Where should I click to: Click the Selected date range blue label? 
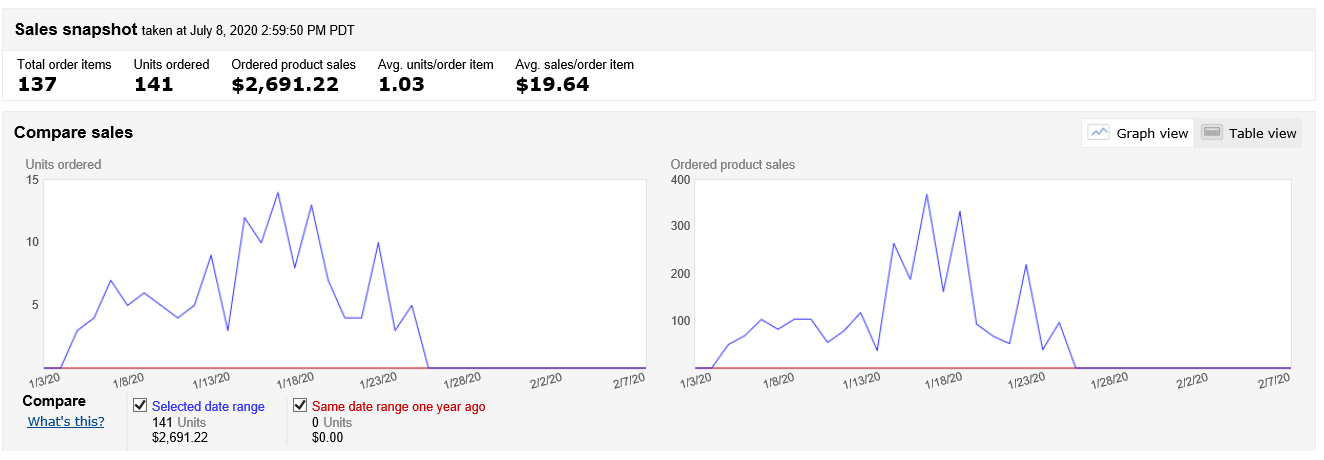[x=208, y=407]
